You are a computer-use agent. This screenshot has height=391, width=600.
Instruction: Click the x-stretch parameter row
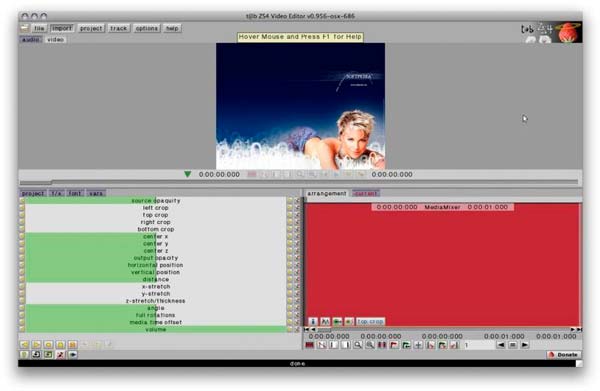pos(156,287)
